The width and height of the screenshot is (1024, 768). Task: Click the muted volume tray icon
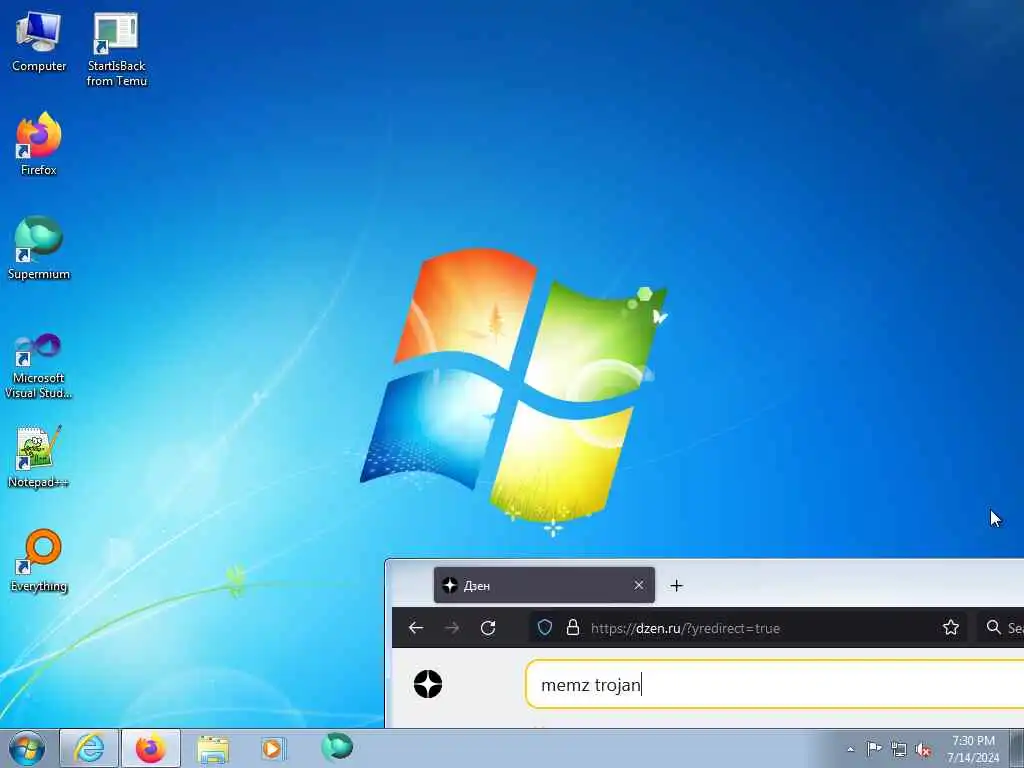click(x=923, y=749)
